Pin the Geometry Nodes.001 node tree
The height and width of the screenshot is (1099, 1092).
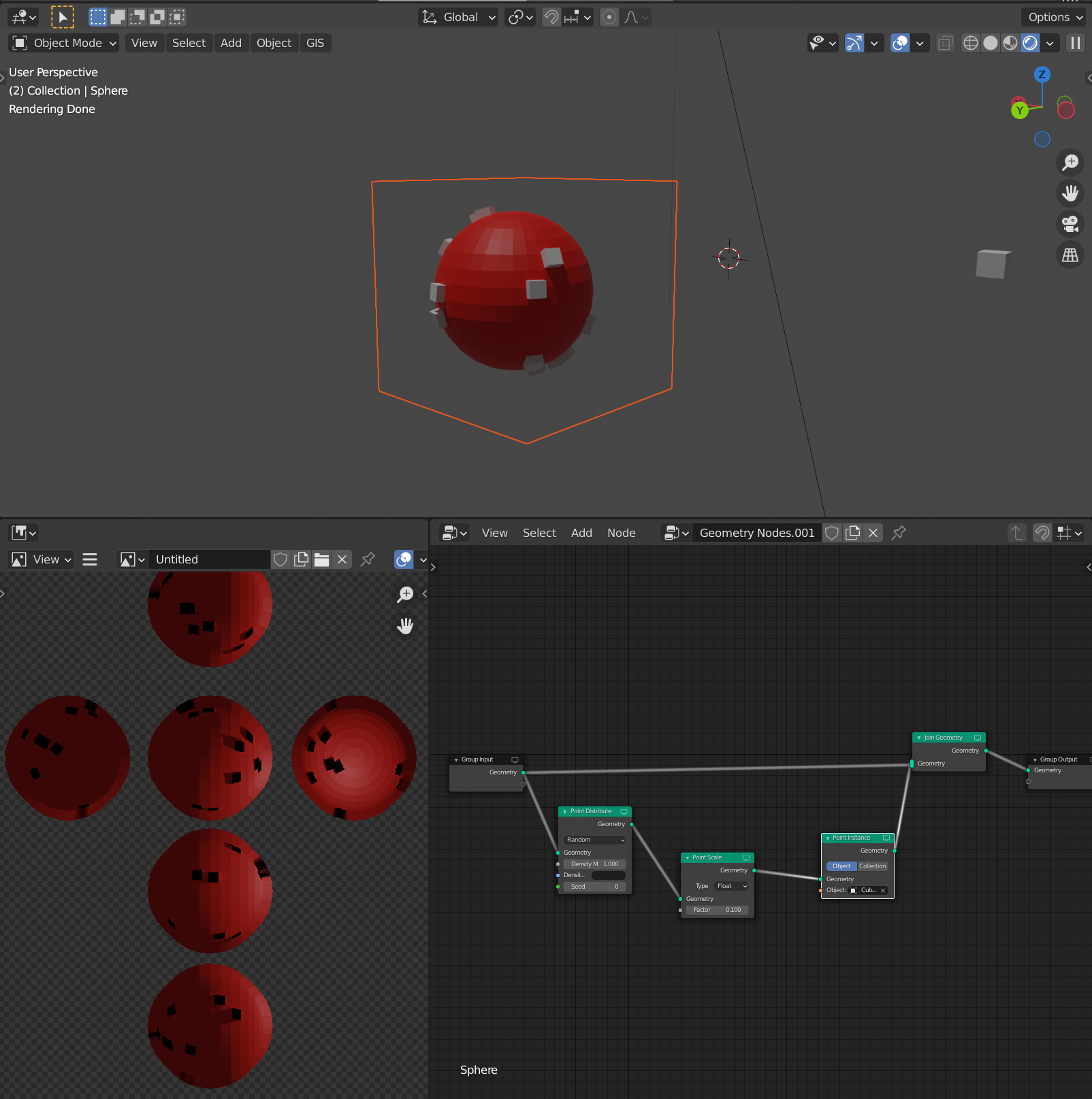pyautogui.click(x=899, y=533)
